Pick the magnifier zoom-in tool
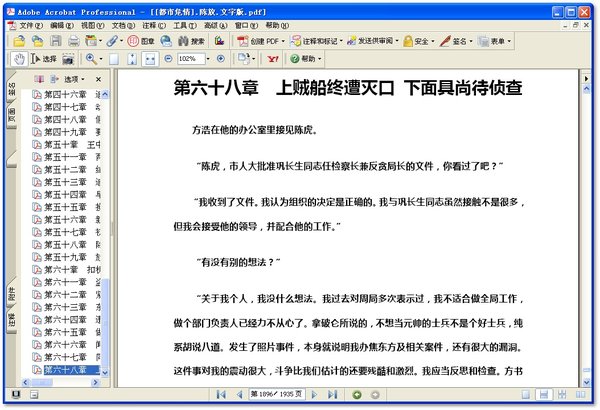 pyautogui.click(x=91, y=59)
